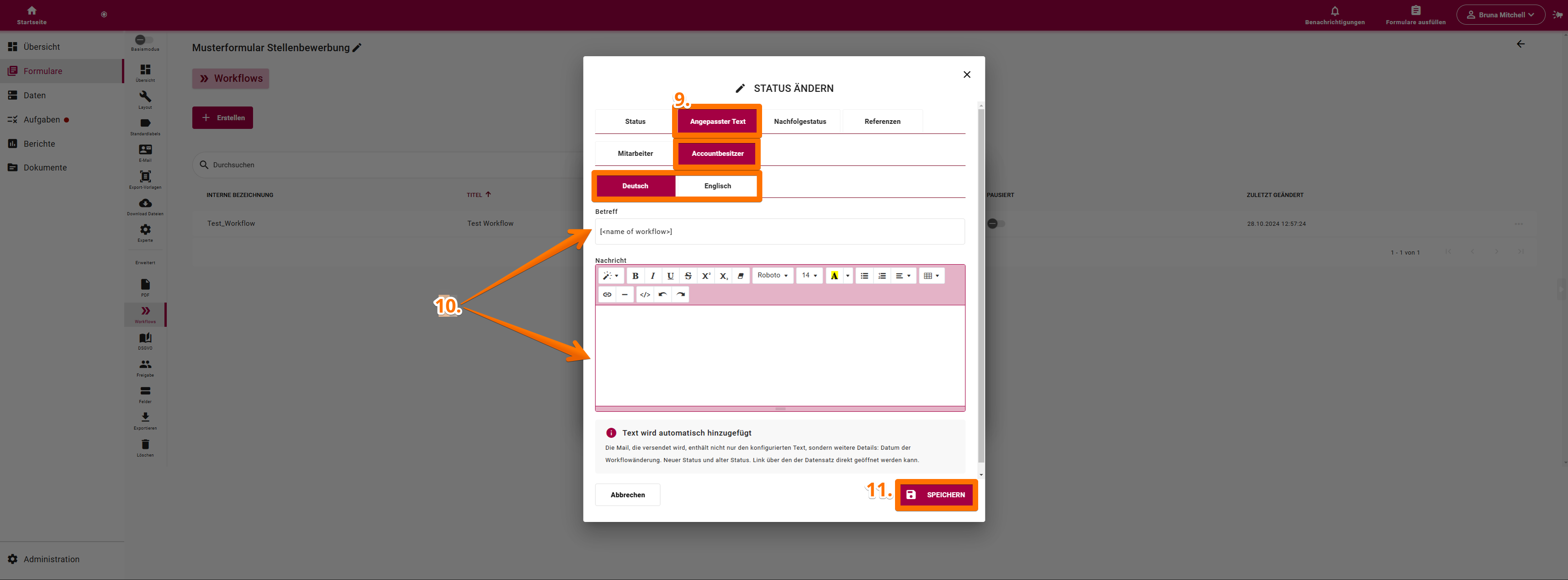Viewport: 1568px width, 580px height.
Task: Select Mitarbeiter tab
Action: click(635, 154)
